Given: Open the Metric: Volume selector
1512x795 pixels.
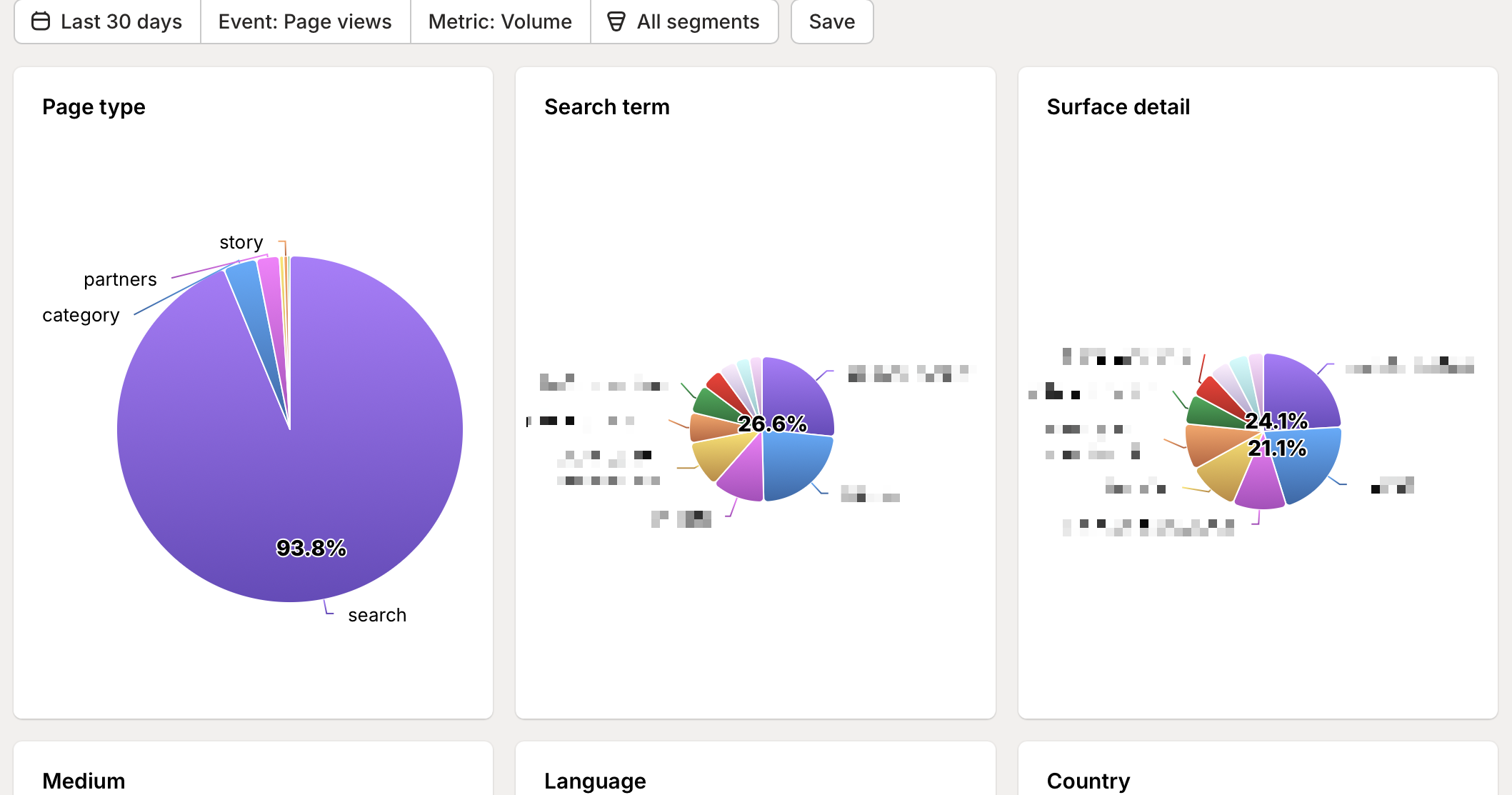Looking at the screenshot, I should (x=499, y=21).
